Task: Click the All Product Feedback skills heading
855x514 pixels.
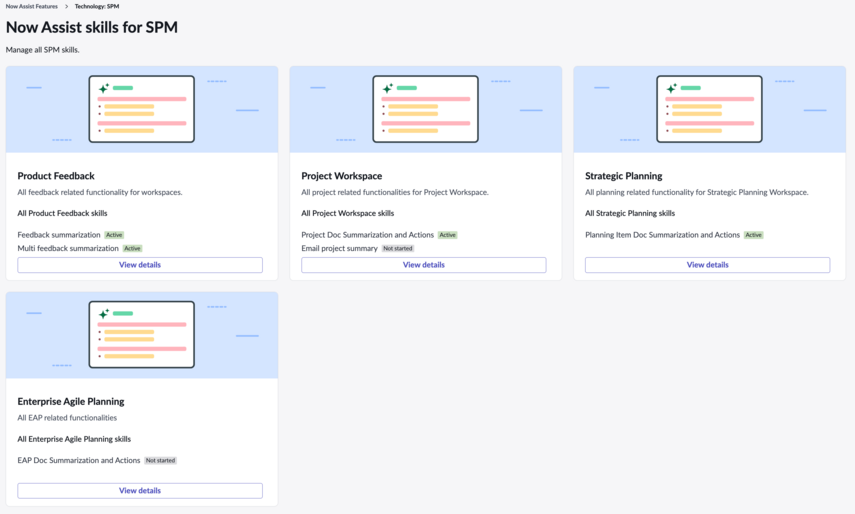Action: click(x=62, y=213)
